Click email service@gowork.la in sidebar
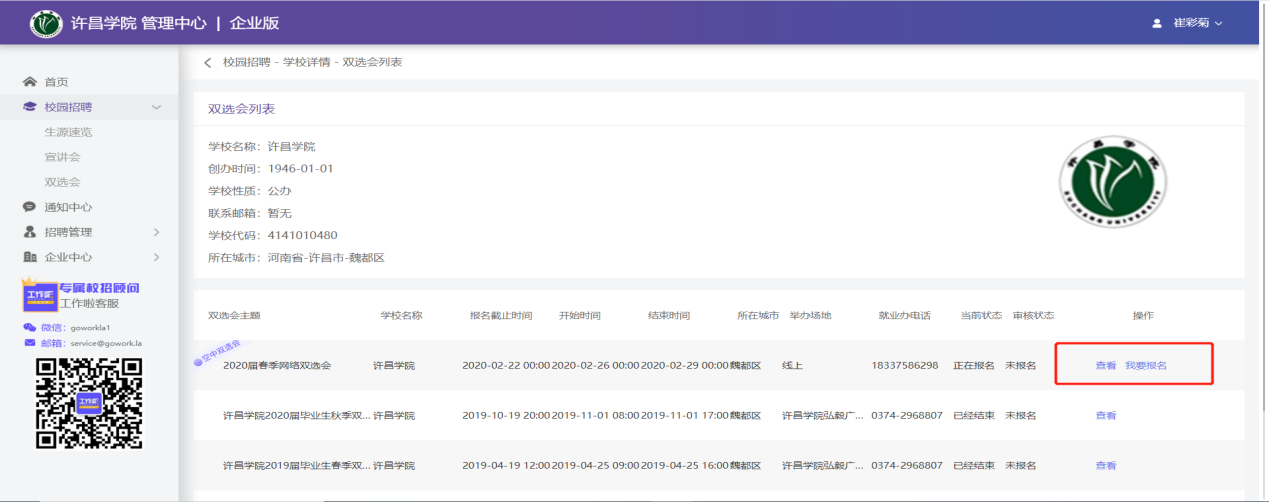 coord(105,343)
